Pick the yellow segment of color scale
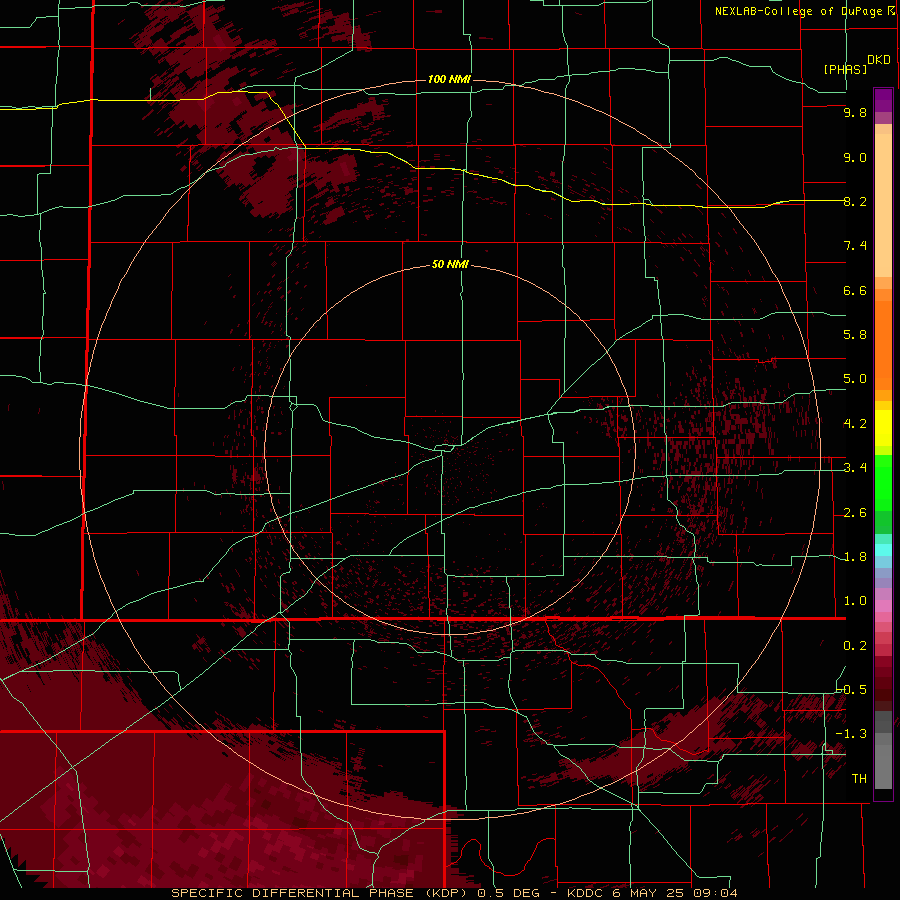Screen dimensions: 900x900 pos(883,428)
